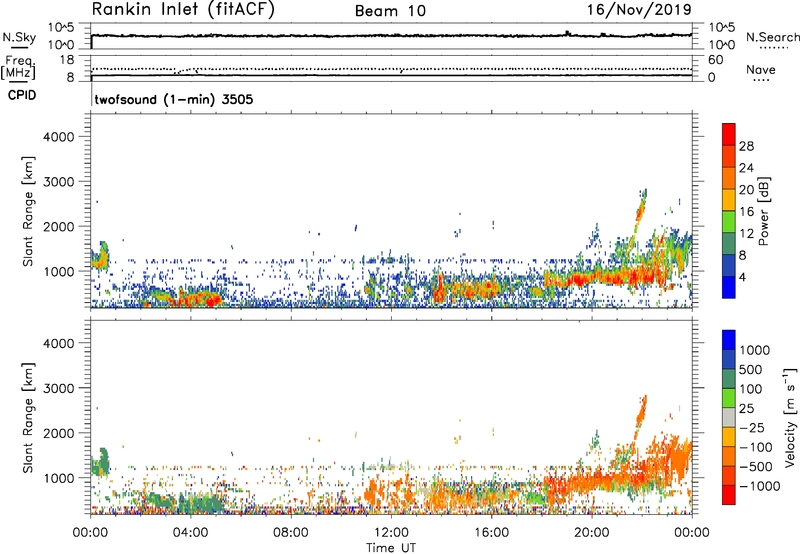Viewport: 800px width, 554px height.
Task: Click the "-25" tick on velocity colorbar
Action: (x=752, y=428)
